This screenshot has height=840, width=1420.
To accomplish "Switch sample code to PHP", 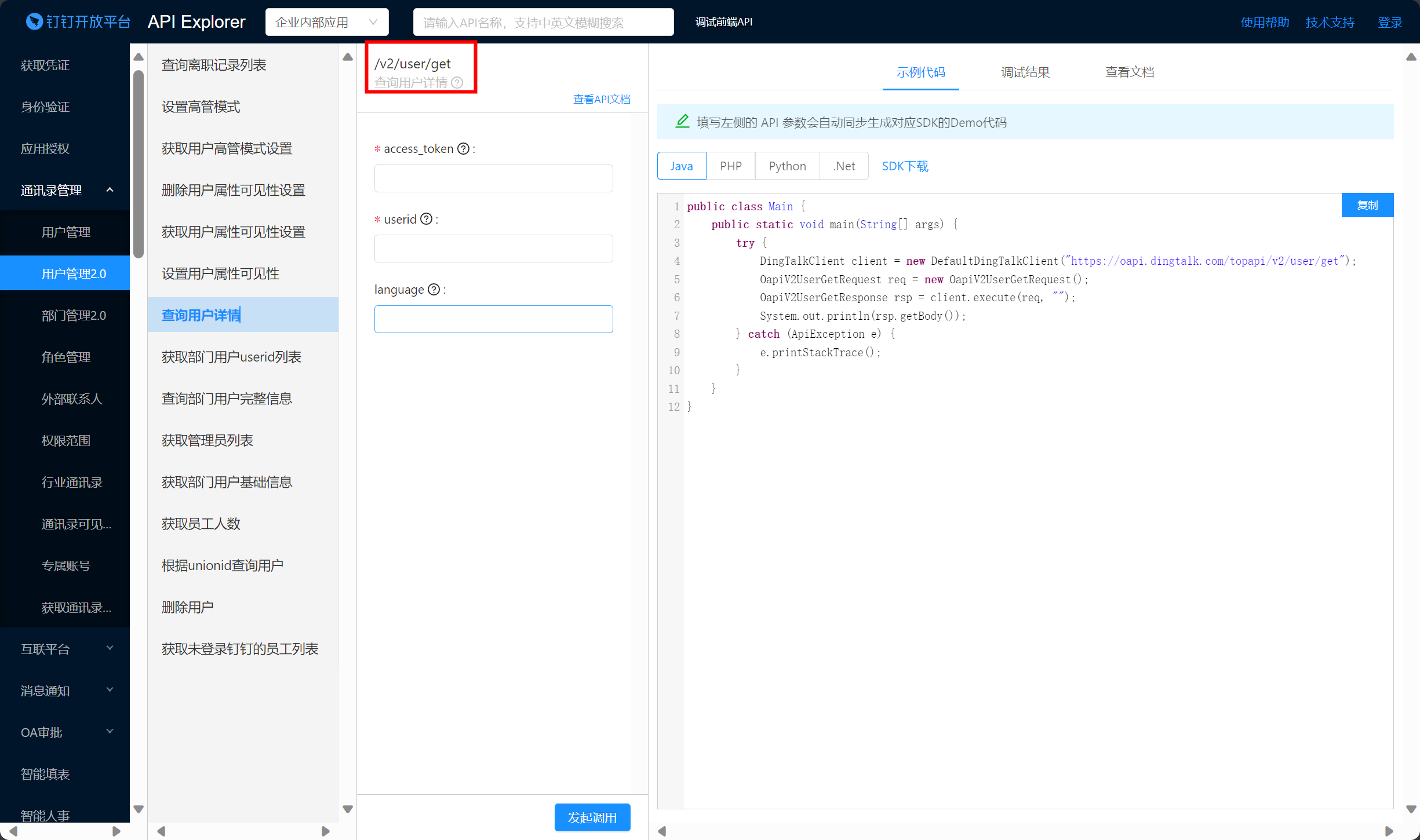I will coord(730,166).
